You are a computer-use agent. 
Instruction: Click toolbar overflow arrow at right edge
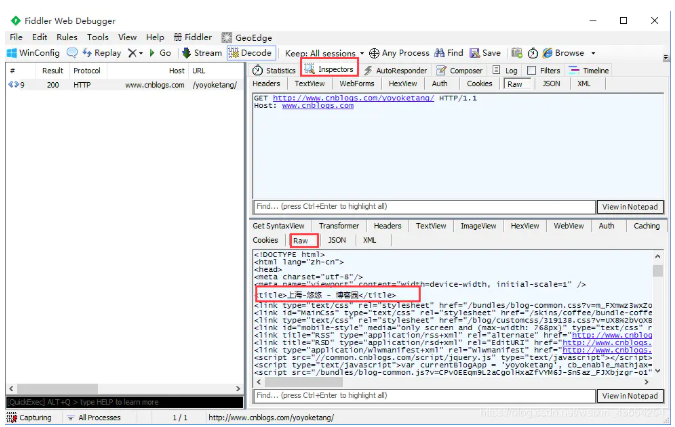click(666, 57)
